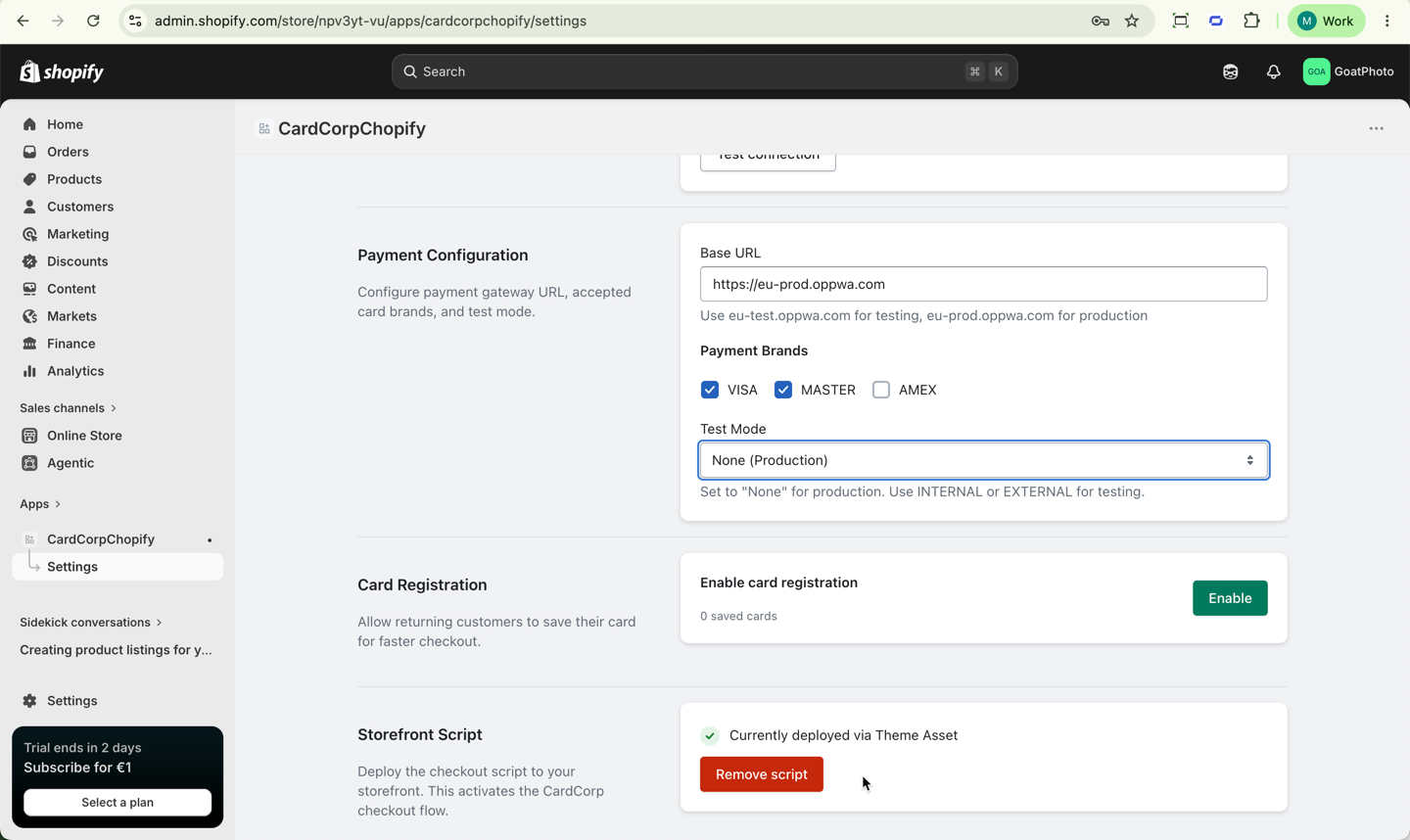Click the Analytics bar chart icon
Viewport: 1410px width, 840px height.
29,371
